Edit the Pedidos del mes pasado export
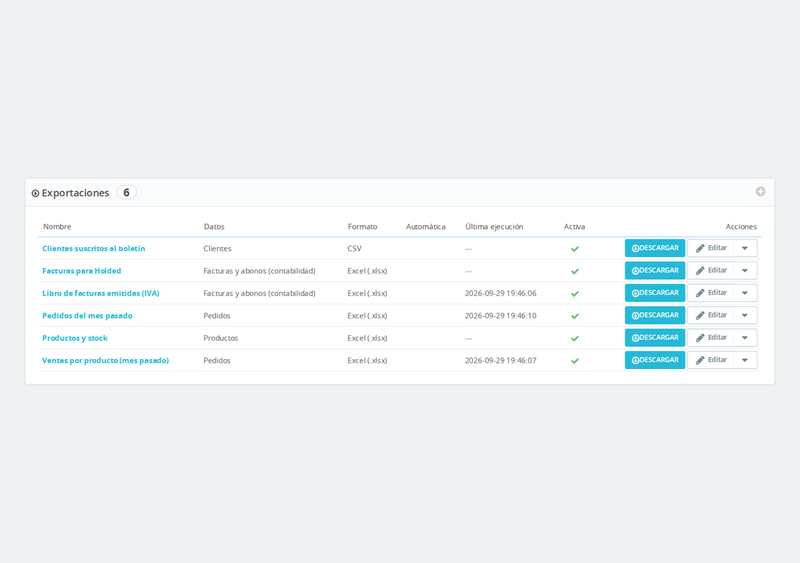This screenshot has height=563, width=800. 711,315
